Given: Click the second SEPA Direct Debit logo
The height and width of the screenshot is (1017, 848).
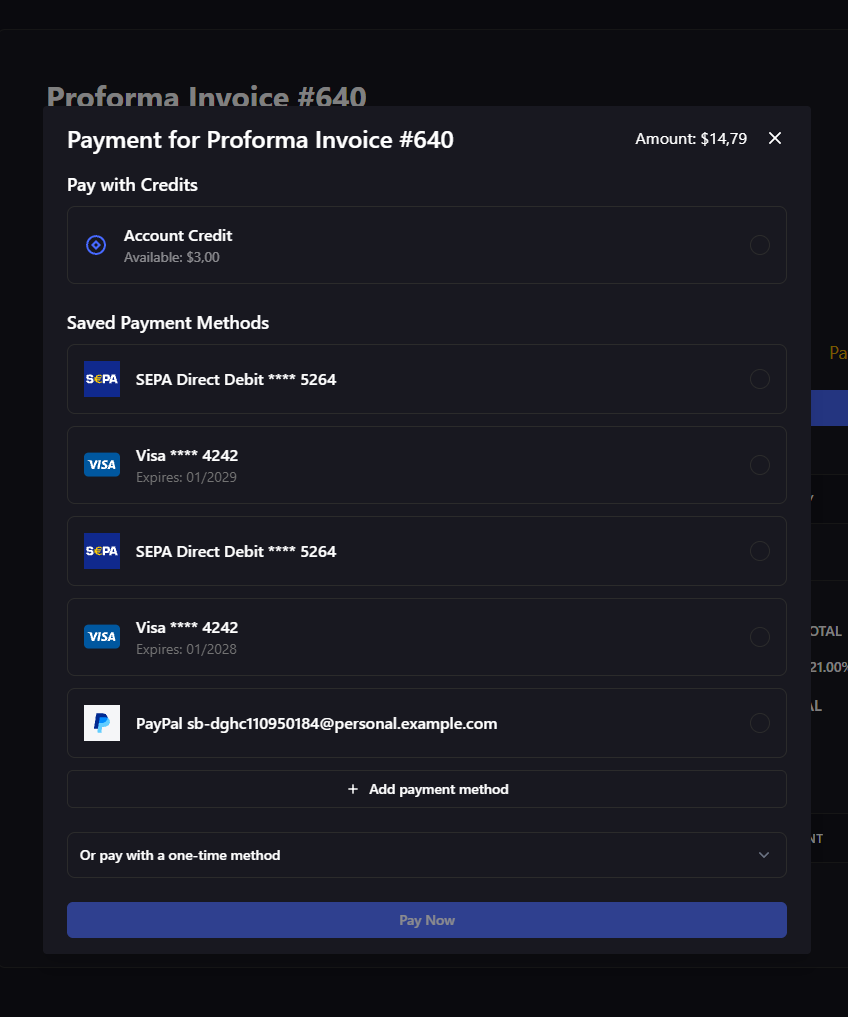Looking at the screenshot, I should click(102, 551).
